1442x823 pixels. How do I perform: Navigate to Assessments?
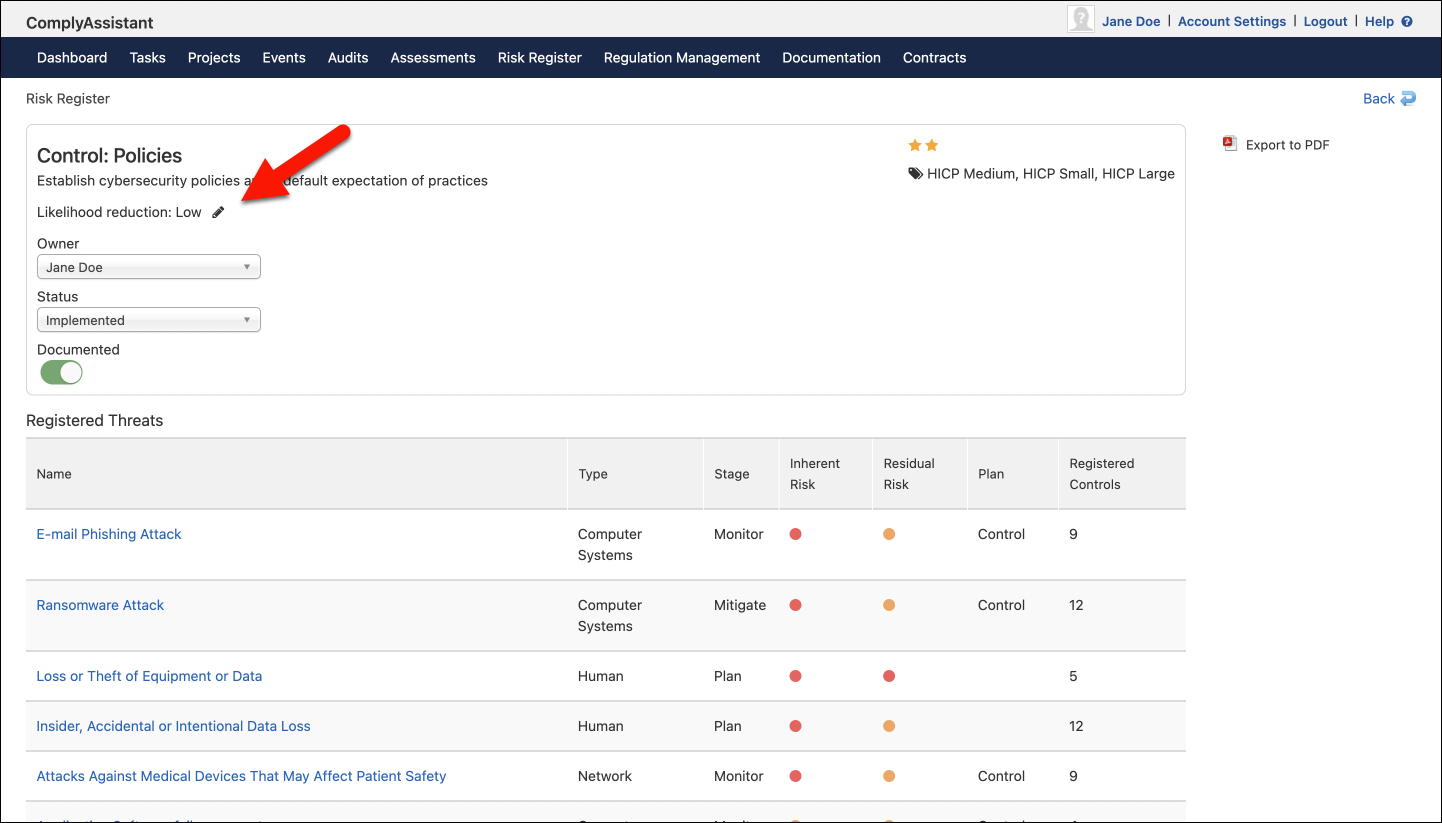click(433, 58)
